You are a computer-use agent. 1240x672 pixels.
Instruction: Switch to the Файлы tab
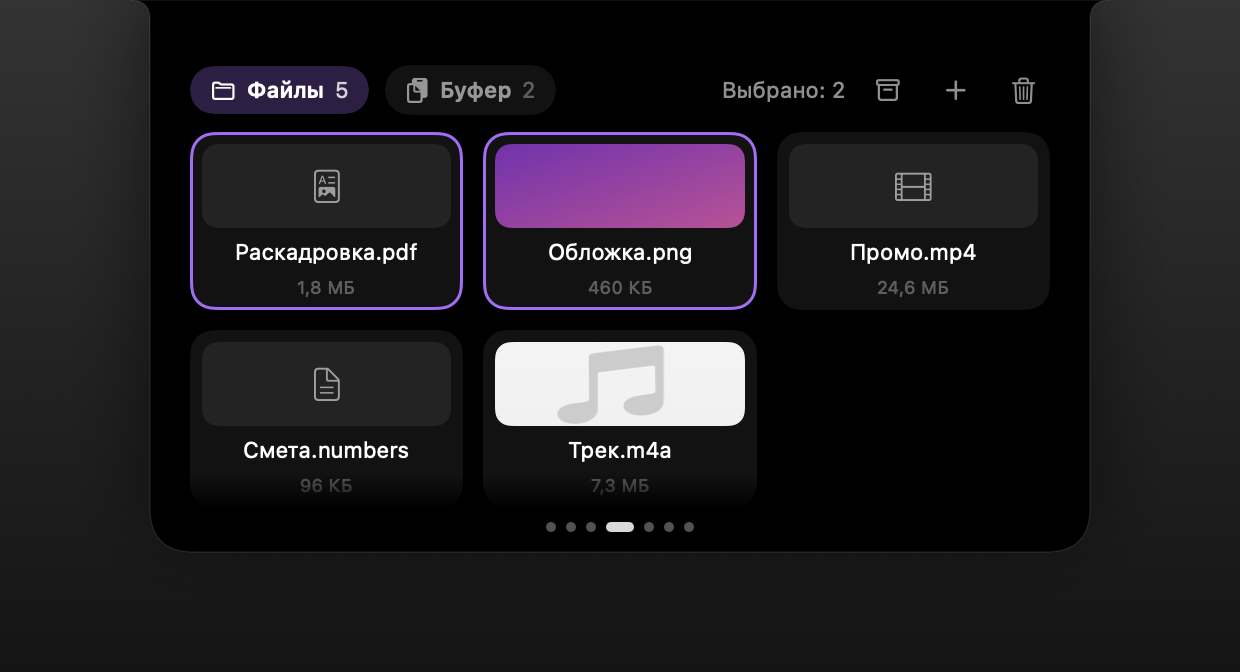(x=279, y=91)
